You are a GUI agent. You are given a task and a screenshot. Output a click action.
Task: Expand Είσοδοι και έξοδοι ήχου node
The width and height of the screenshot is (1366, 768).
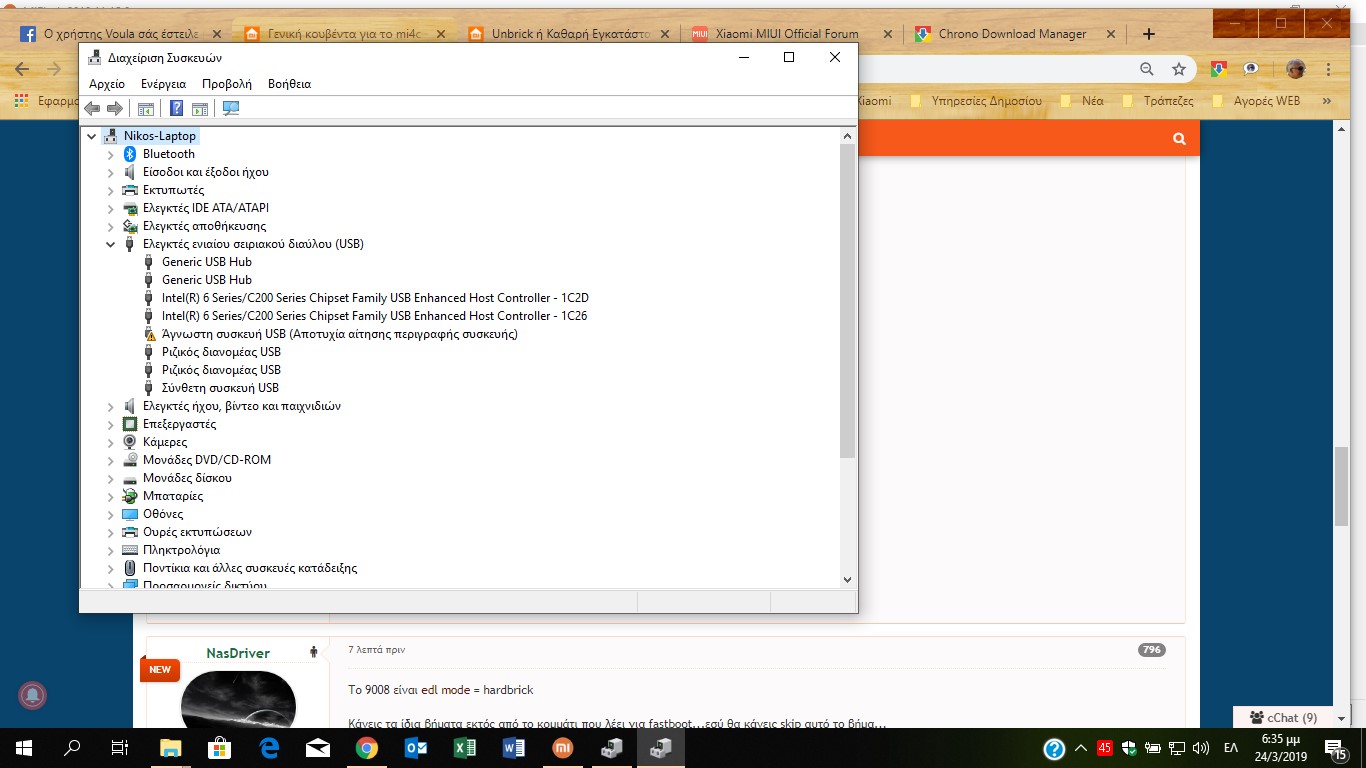[111, 172]
